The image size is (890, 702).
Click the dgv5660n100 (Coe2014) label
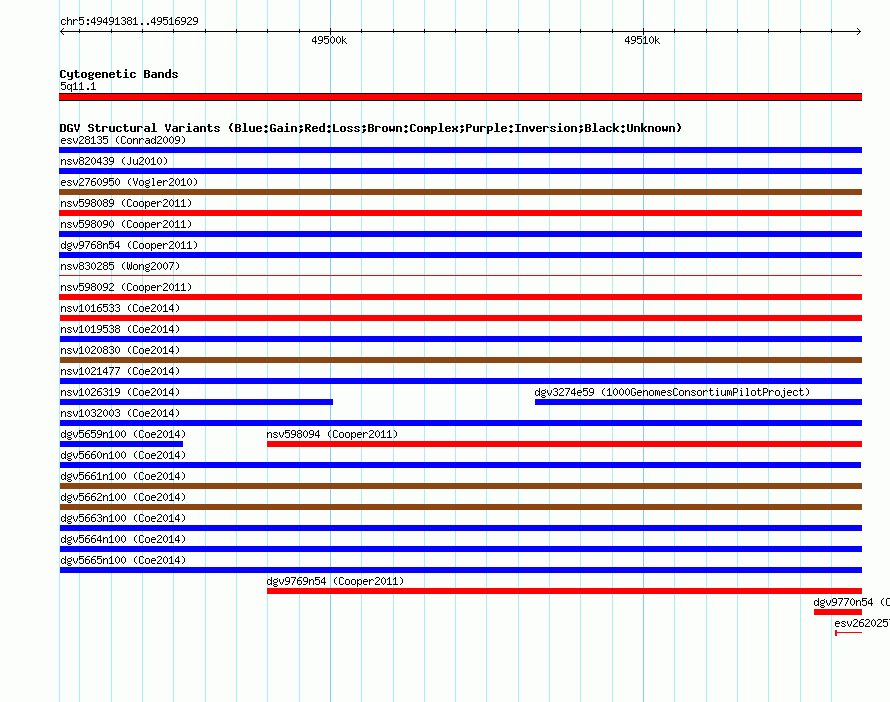pyautogui.click(x=123, y=455)
